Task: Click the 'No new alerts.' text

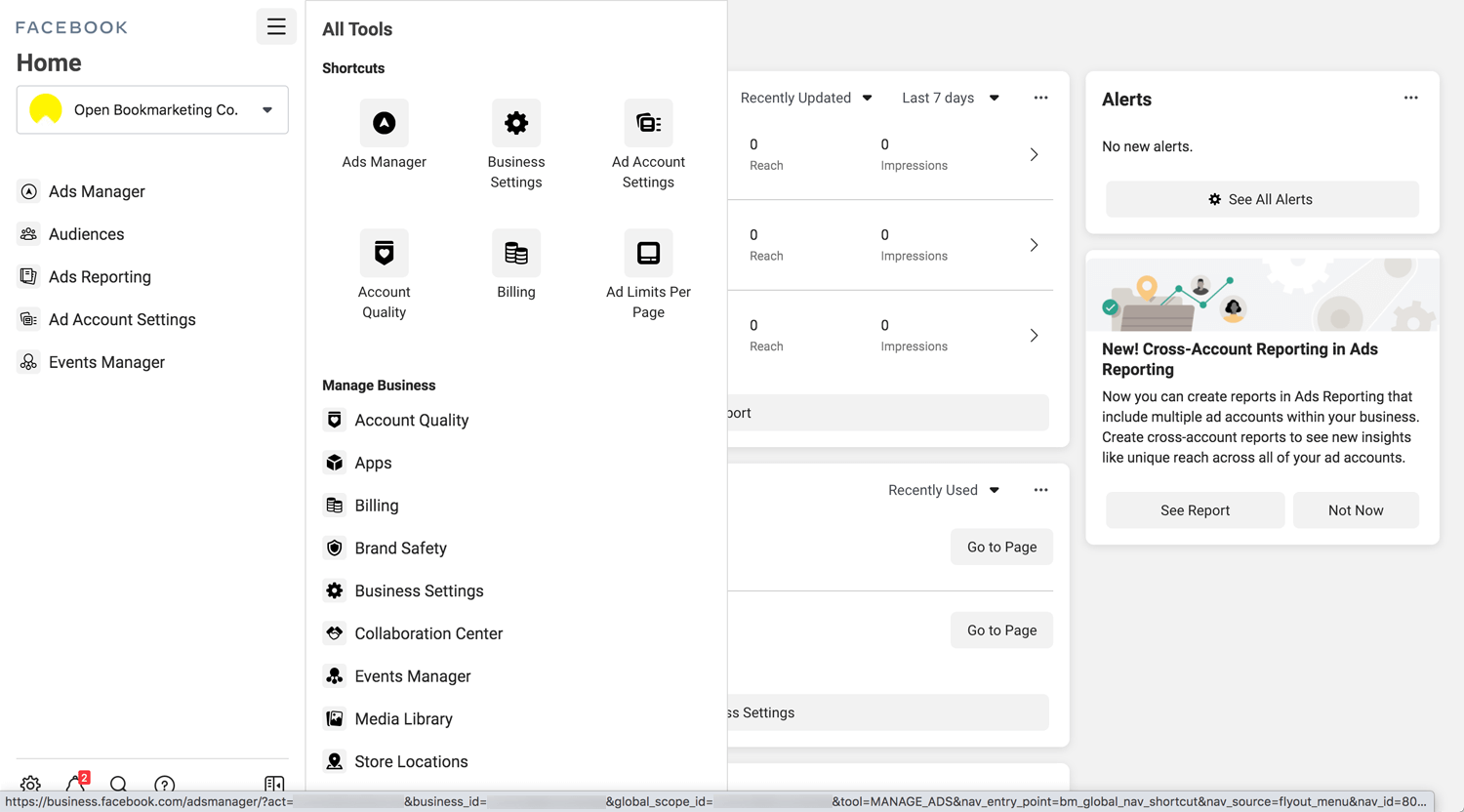Action: point(1147,146)
